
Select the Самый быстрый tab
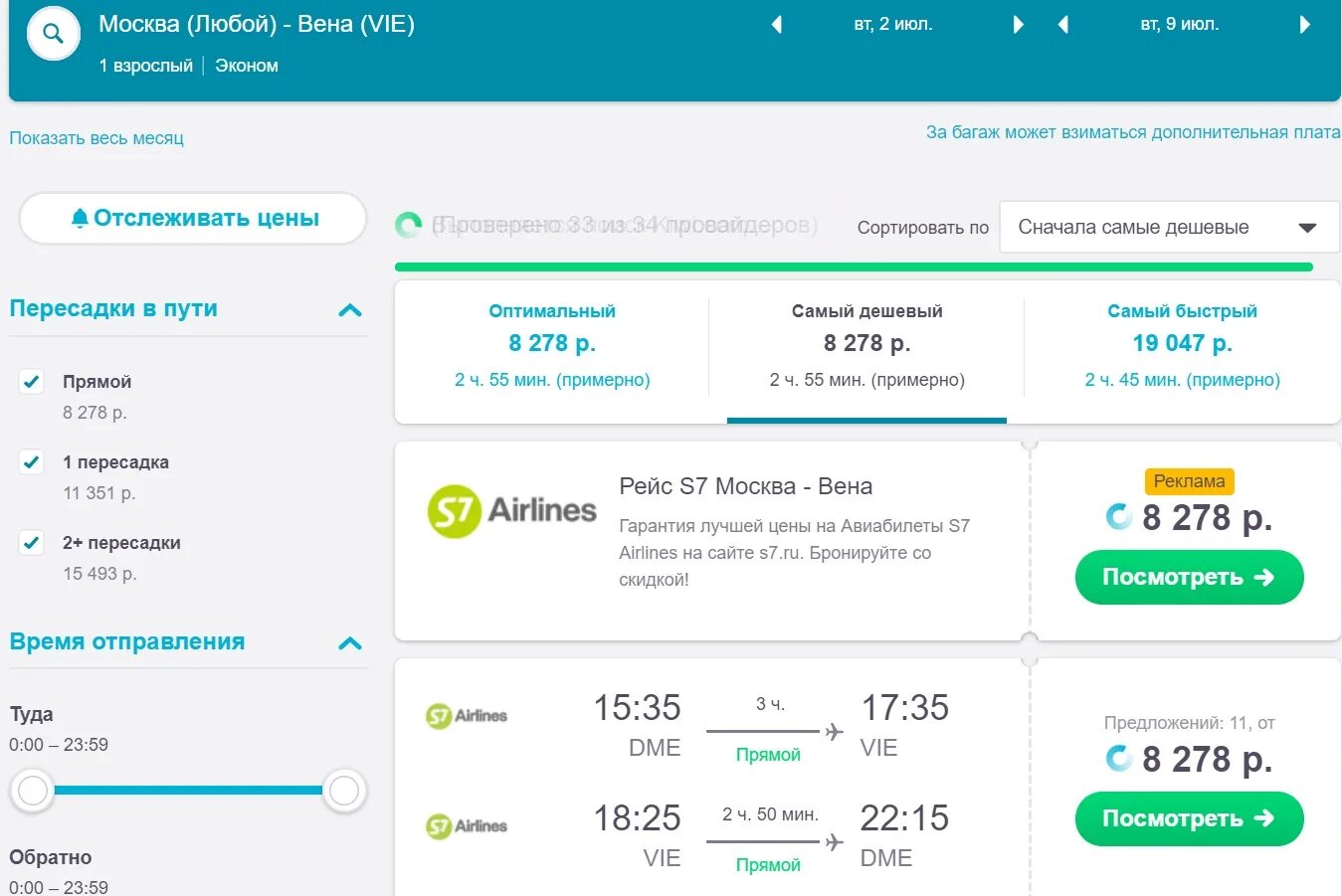click(1182, 346)
